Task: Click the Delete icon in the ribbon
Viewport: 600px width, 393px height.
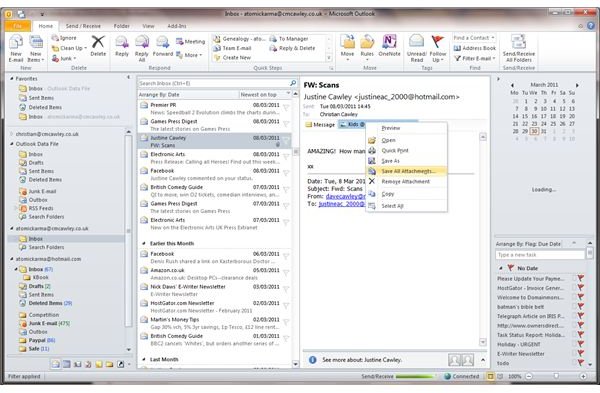Action: point(98,46)
